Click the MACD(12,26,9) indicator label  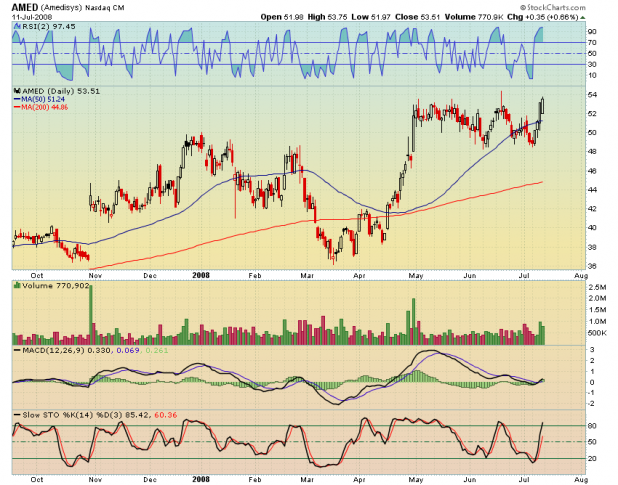click(x=53, y=350)
